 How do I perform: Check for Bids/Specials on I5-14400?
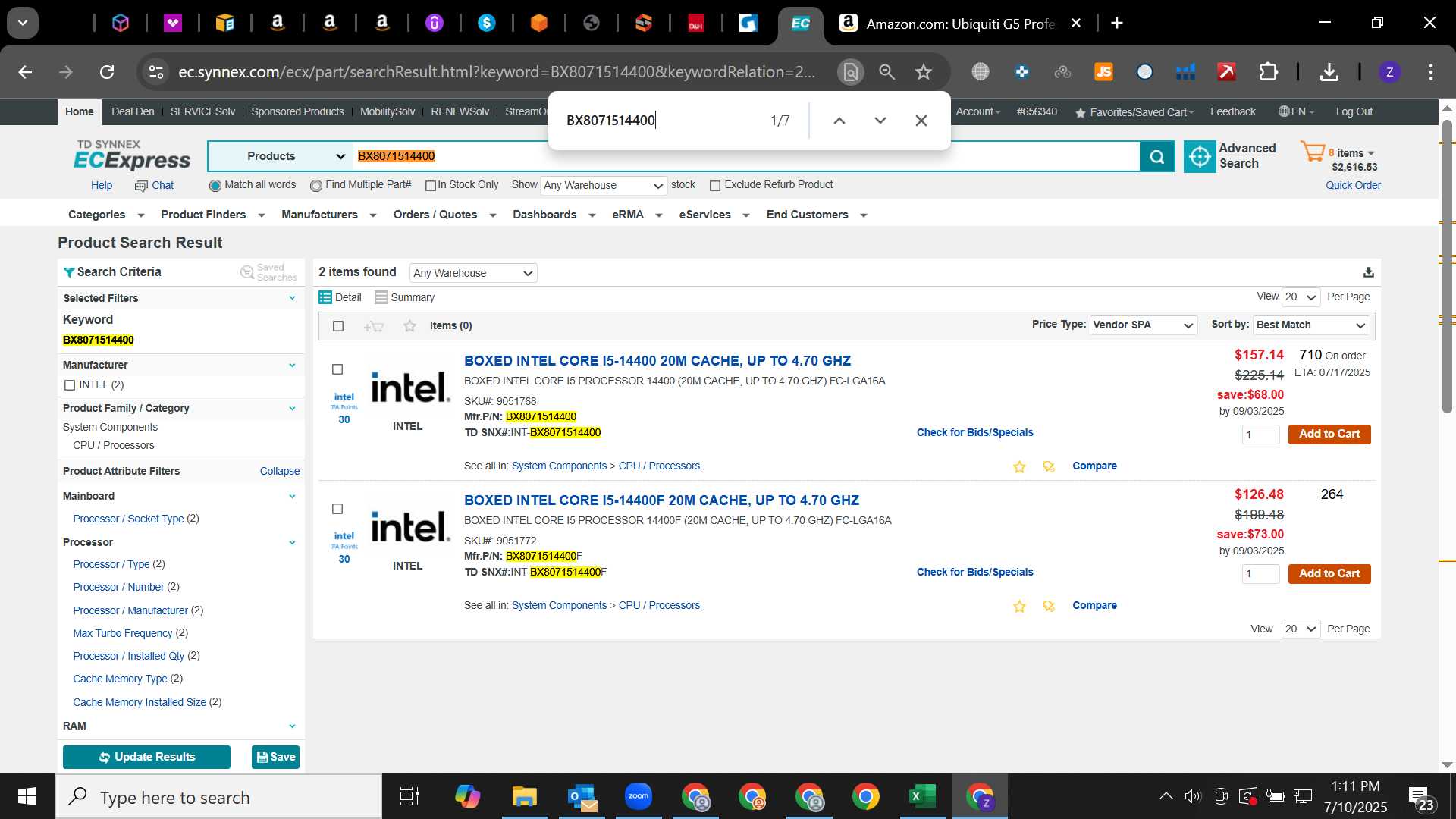point(974,432)
